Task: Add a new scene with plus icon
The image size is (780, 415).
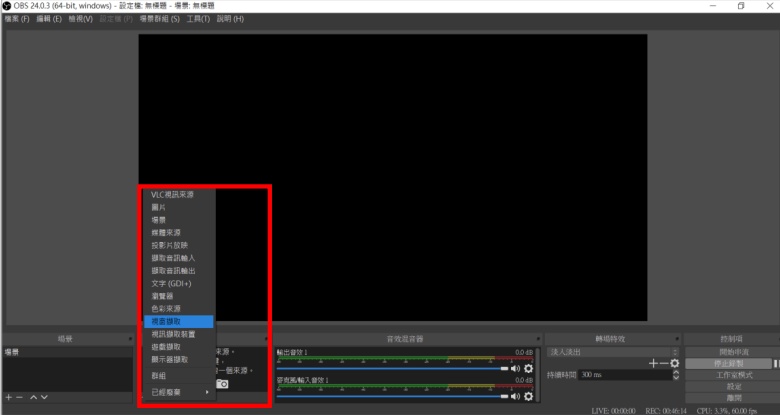Action: [x=8, y=397]
